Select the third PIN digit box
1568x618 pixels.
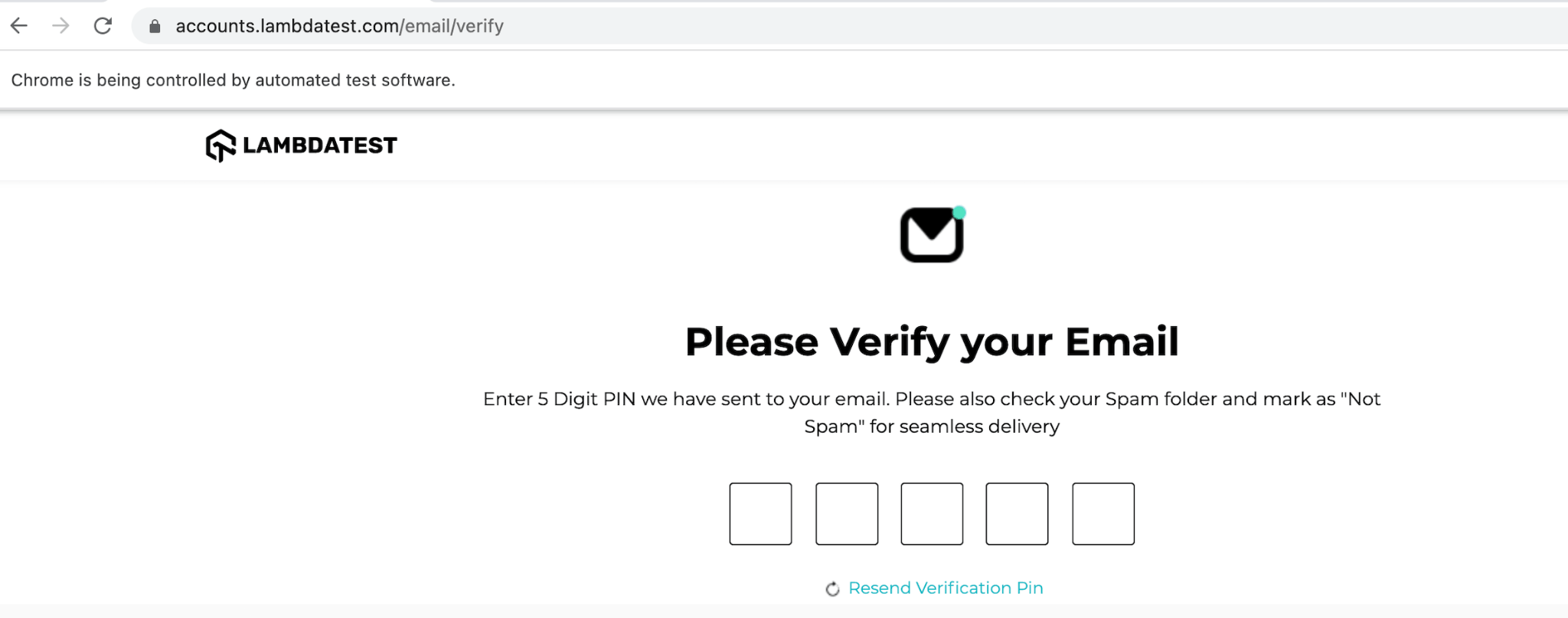coord(932,514)
